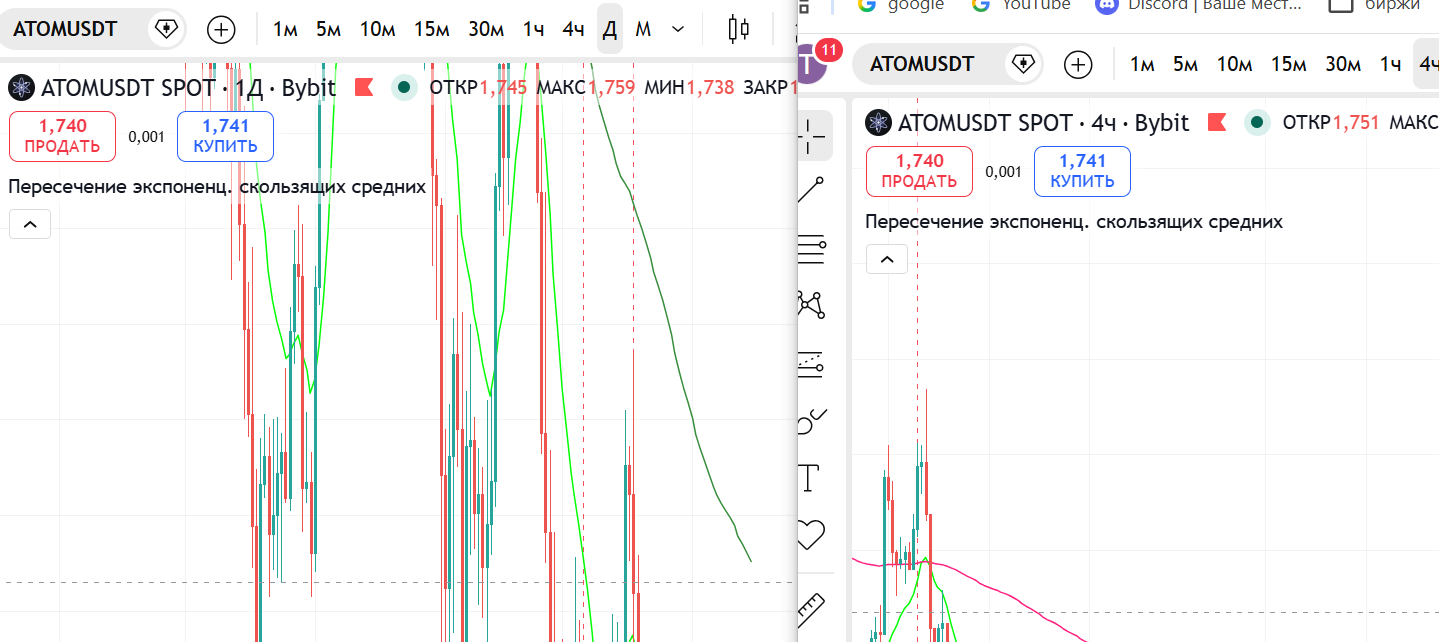This screenshot has height=642, width=1439.
Task: Select EMA cross indicator label in right window
Action: click(x=1074, y=222)
